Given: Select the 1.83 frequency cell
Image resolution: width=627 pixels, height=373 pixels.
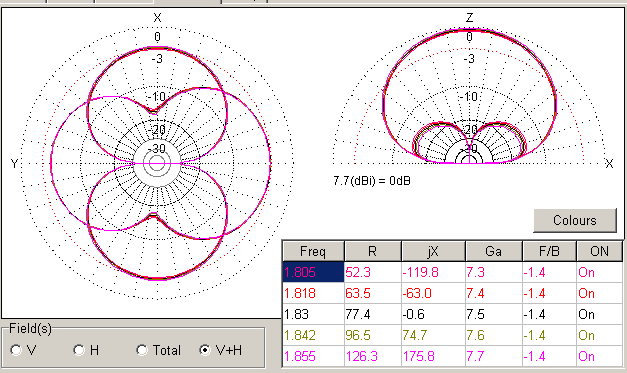Looking at the screenshot, I should point(313,314).
